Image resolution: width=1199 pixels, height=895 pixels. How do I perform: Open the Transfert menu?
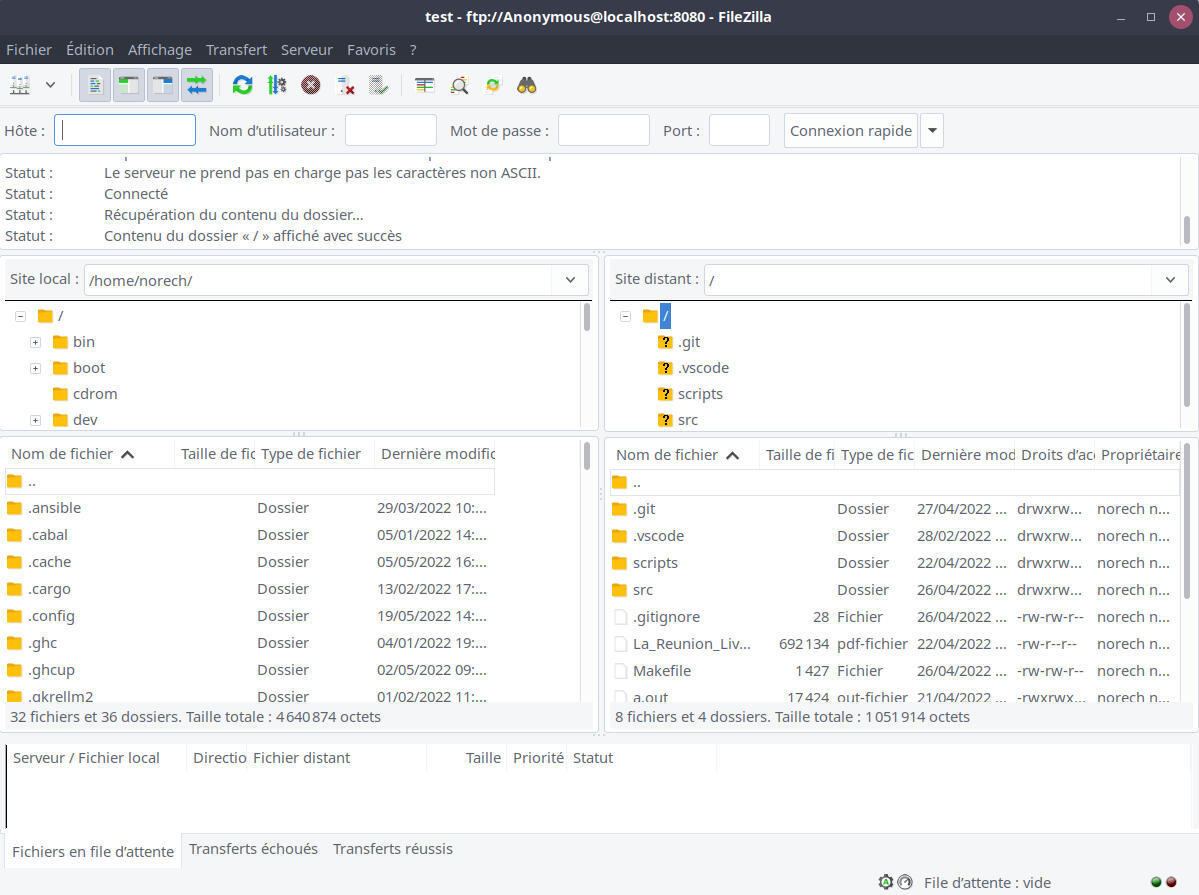point(236,50)
